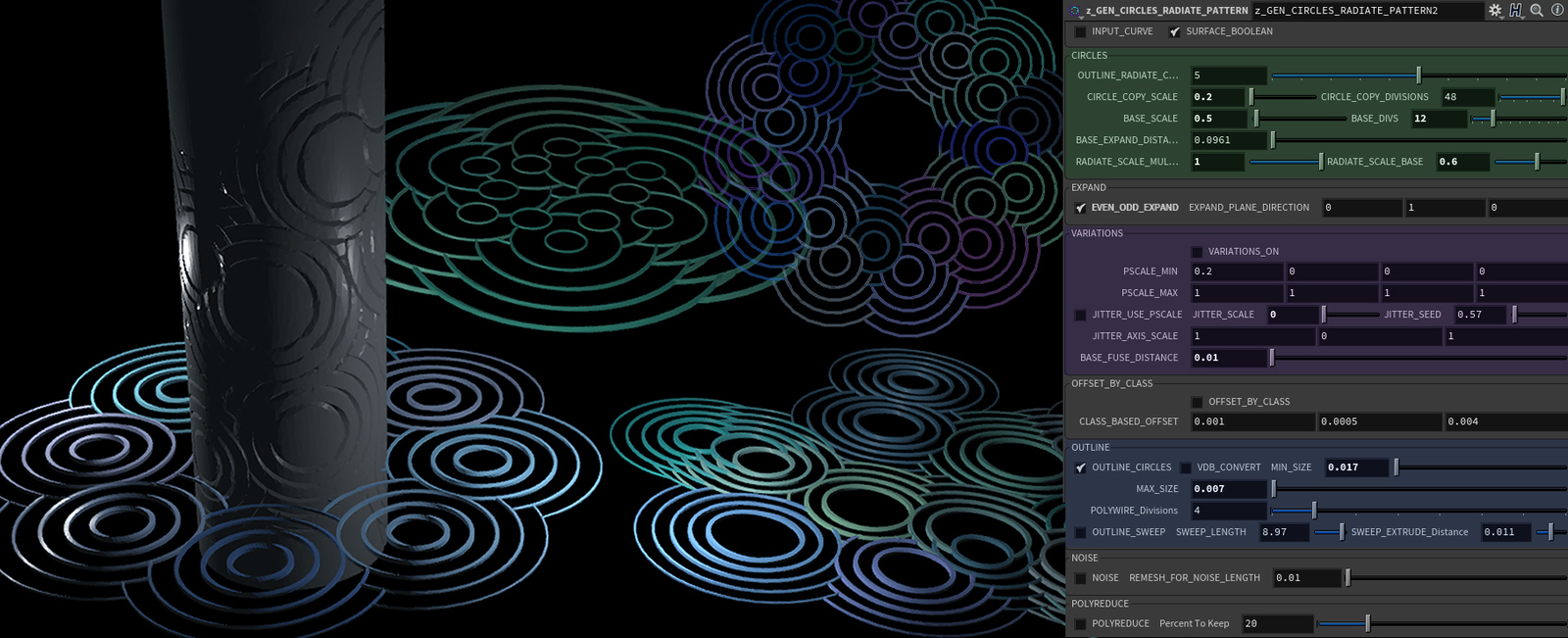Image resolution: width=1568 pixels, height=638 pixels.
Task: Click the CIRCLE_COPY_SCALE field 0.2
Action: tap(1217, 97)
